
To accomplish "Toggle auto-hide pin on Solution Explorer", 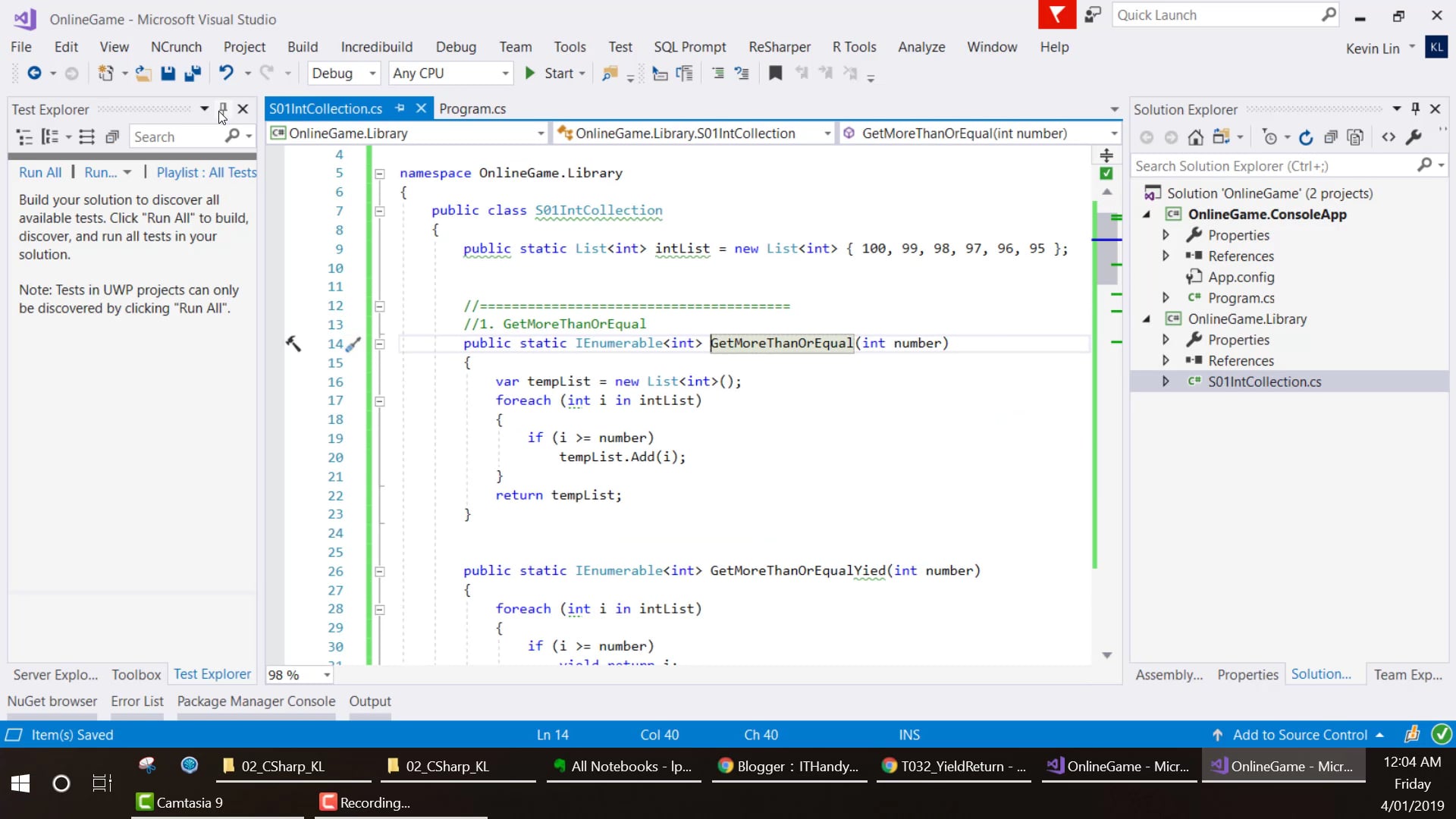I will 1415,109.
